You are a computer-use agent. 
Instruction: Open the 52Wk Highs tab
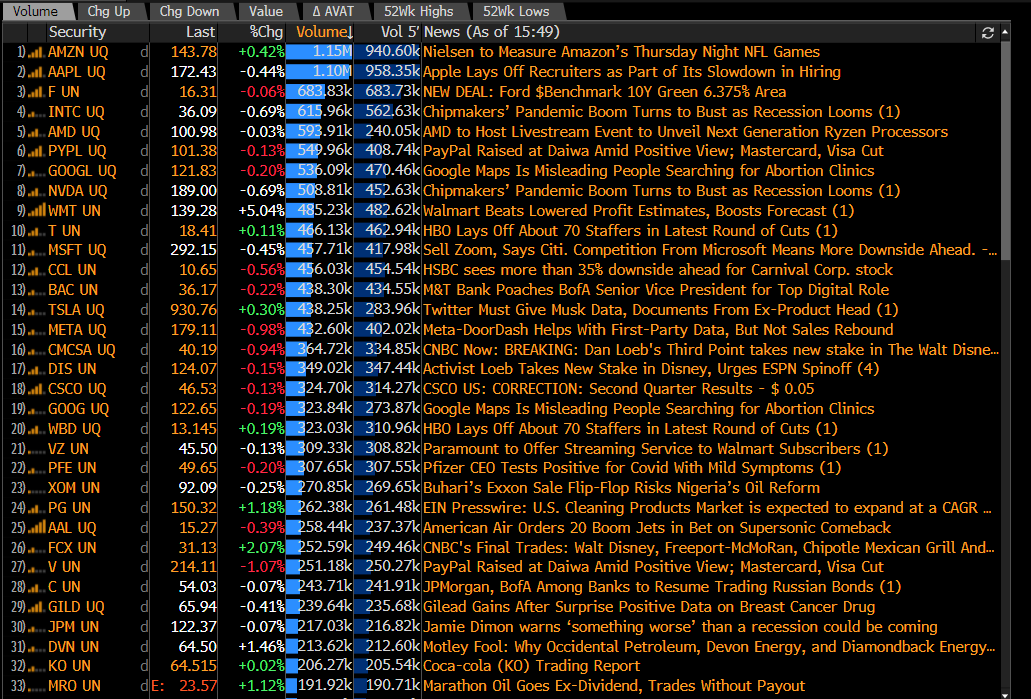point(419,11)
